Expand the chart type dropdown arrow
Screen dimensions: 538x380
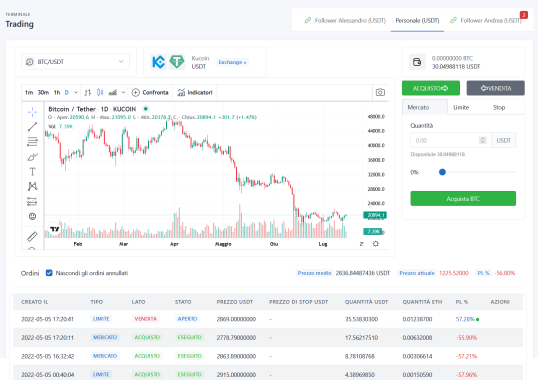pyautogui.click(x=123, y=92)
